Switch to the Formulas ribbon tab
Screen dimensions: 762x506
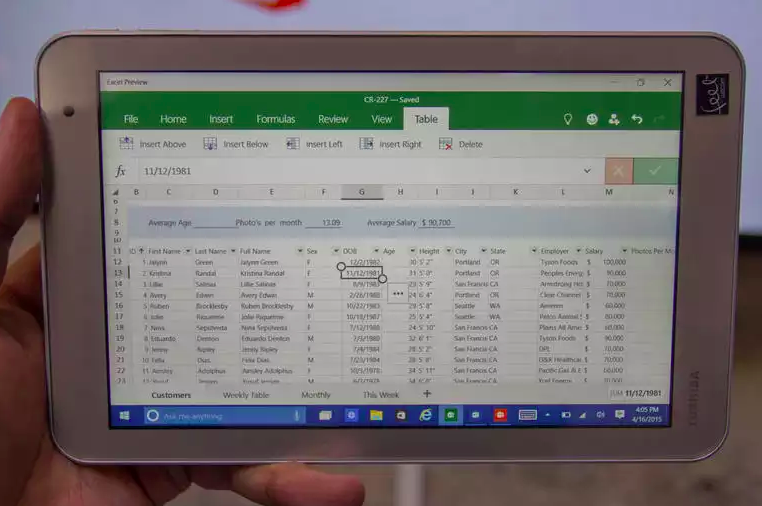pyautogui.click(x=276, y=119)
